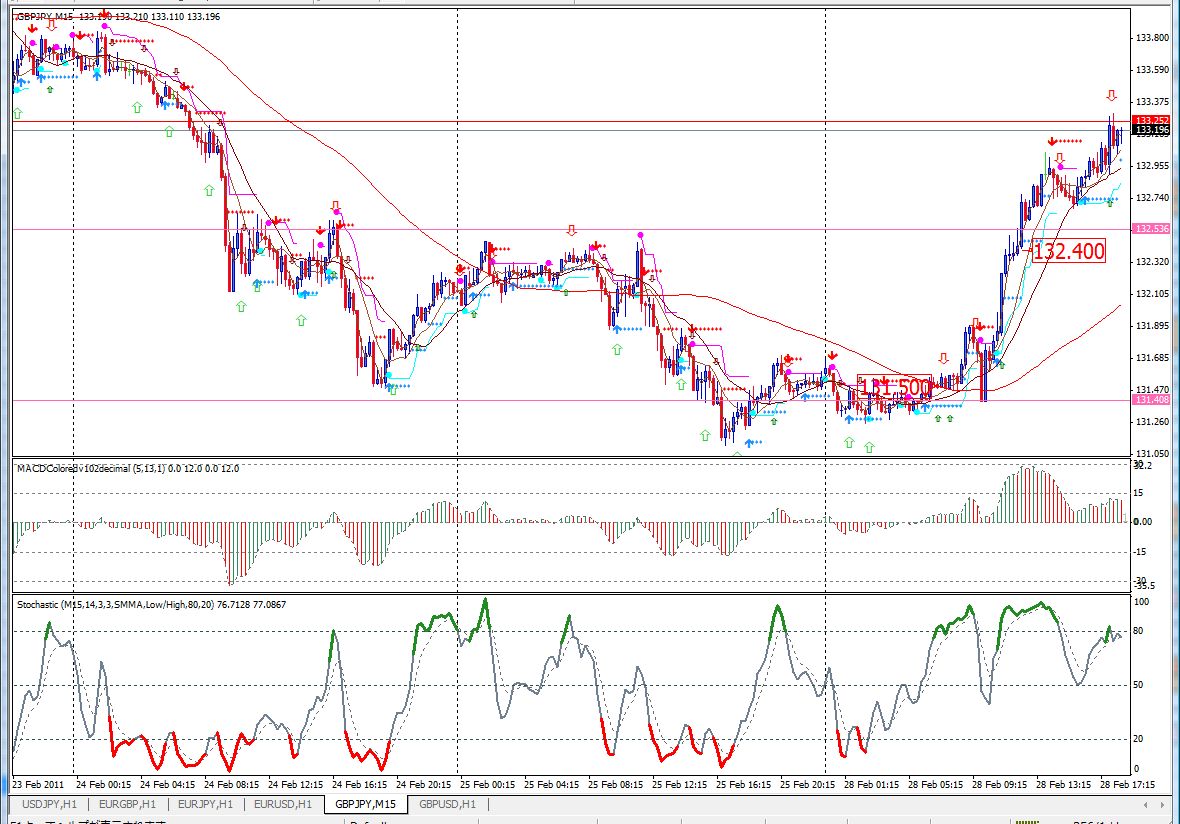Click the 23 Feb 2011 date label
The image size is (1180, 824).
pyautogui.click(x=38, y=784)
